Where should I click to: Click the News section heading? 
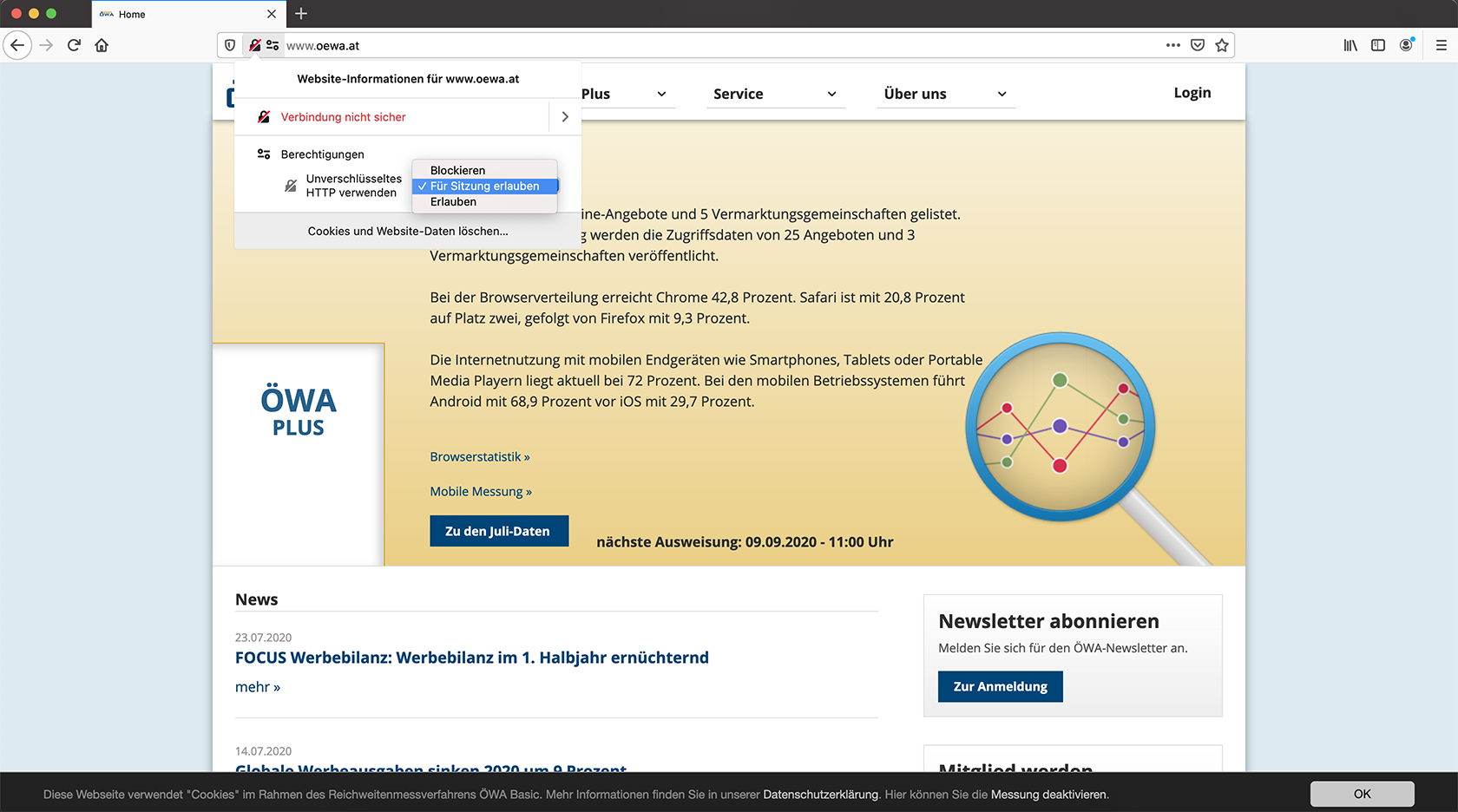257,599
